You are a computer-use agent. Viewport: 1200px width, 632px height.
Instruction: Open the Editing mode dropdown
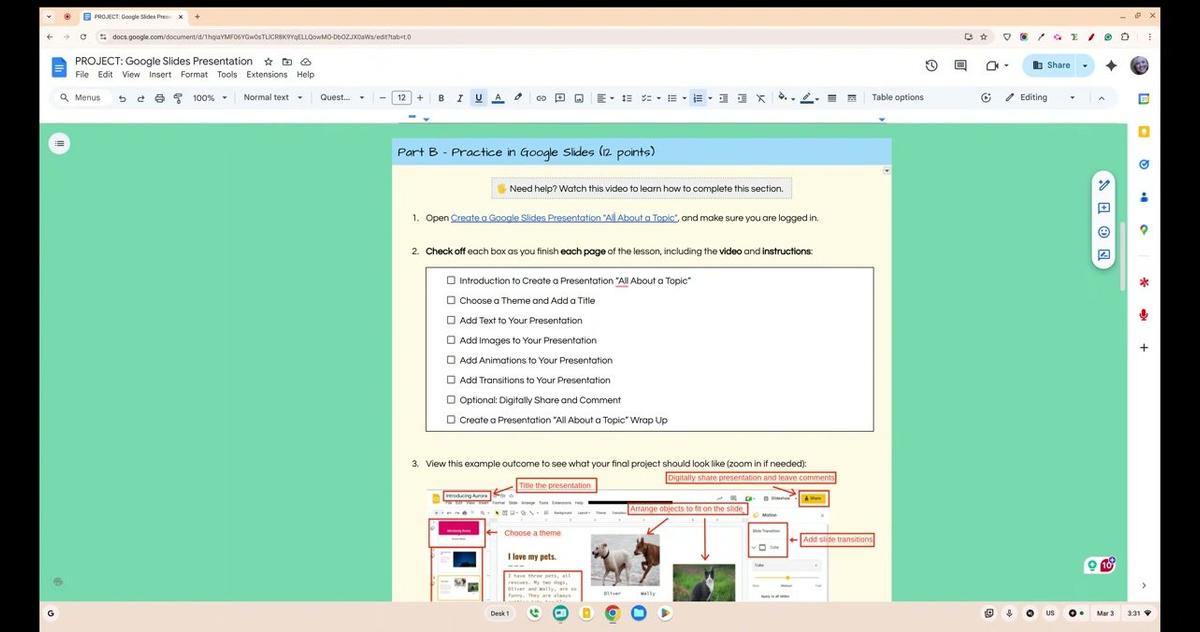point(1040,98)
